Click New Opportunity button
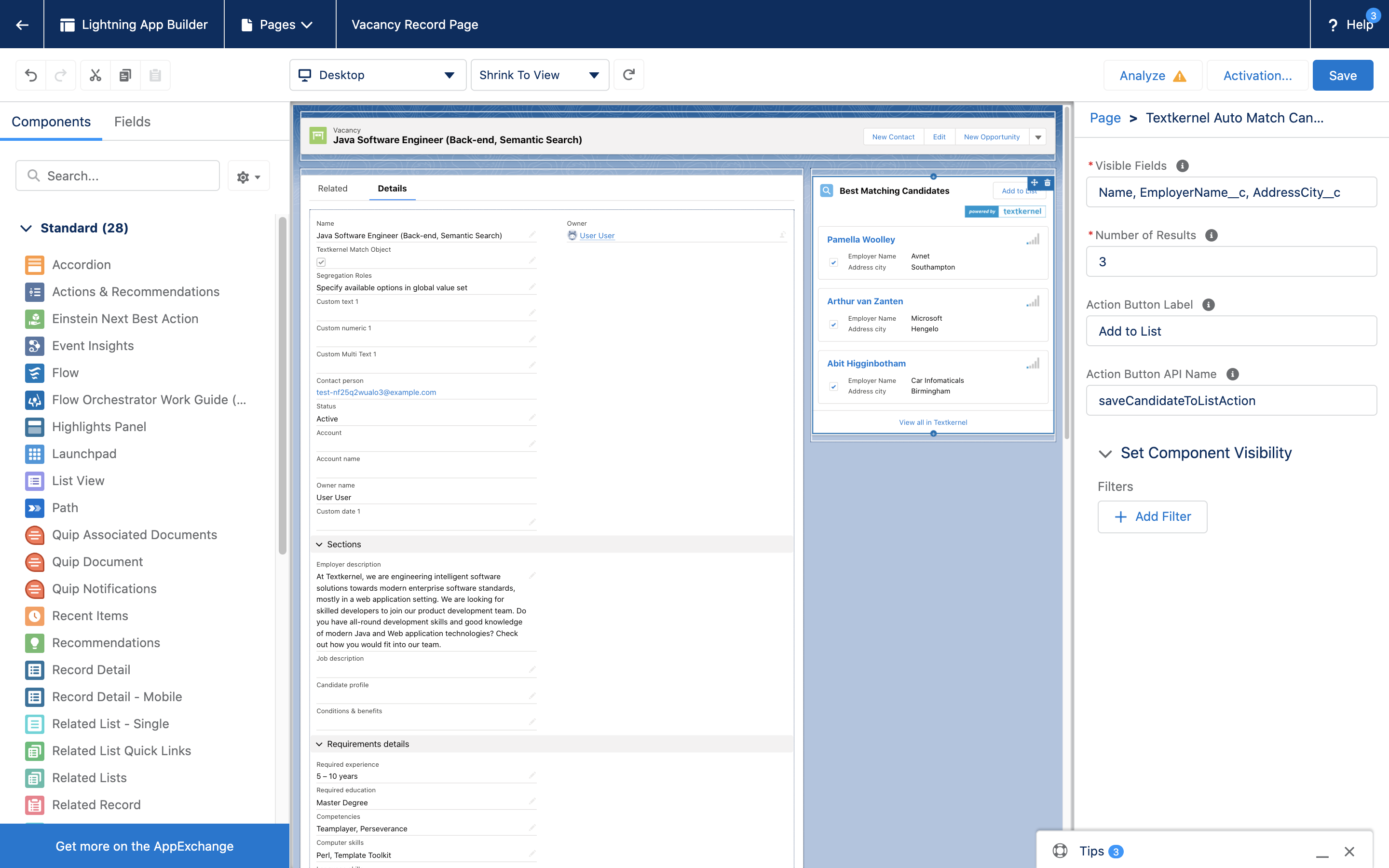The width and height of the screenshot is (1389, 868). tap(992, 136)
